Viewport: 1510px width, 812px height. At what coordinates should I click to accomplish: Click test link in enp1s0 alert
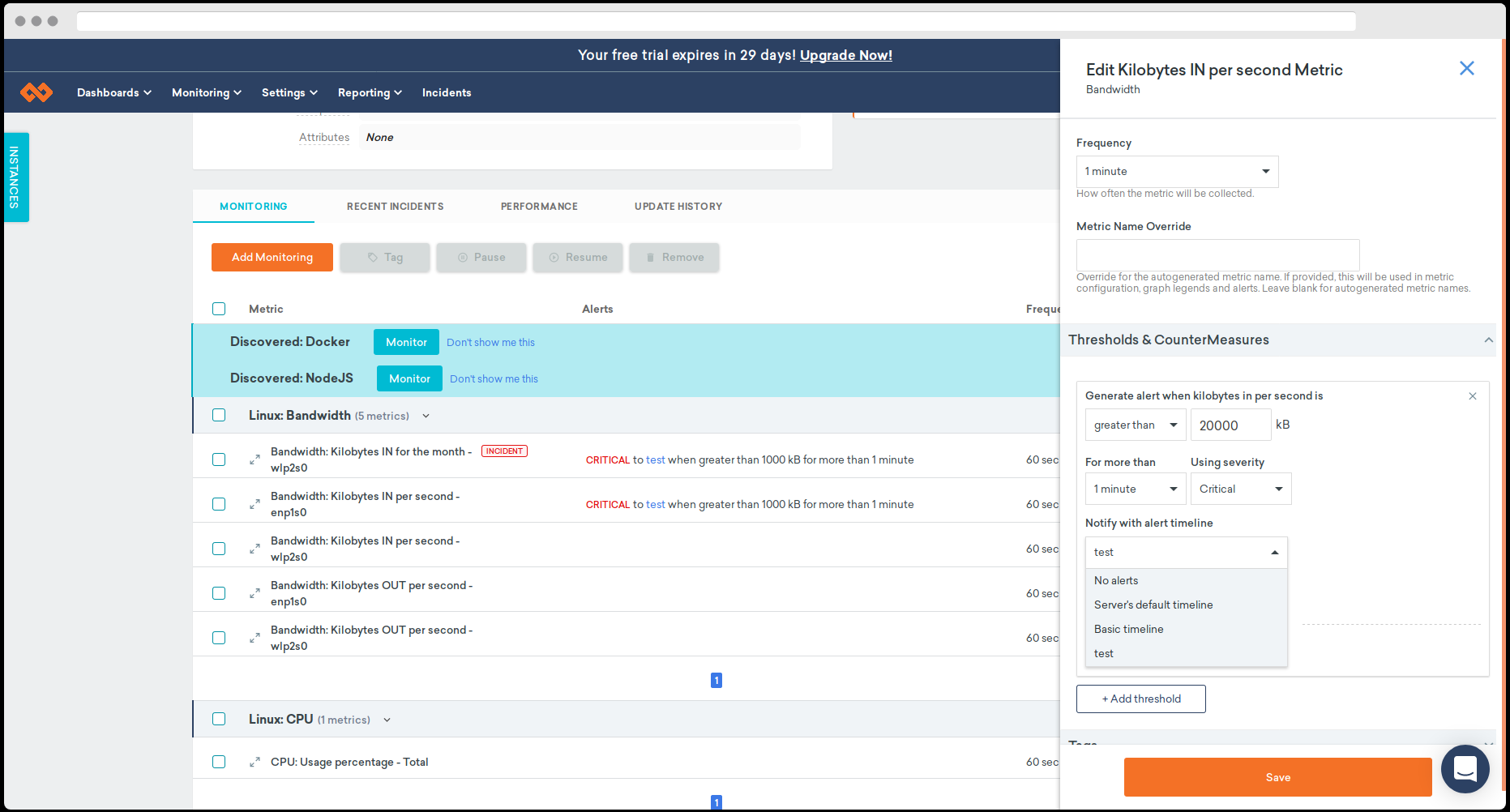point(656,504)
